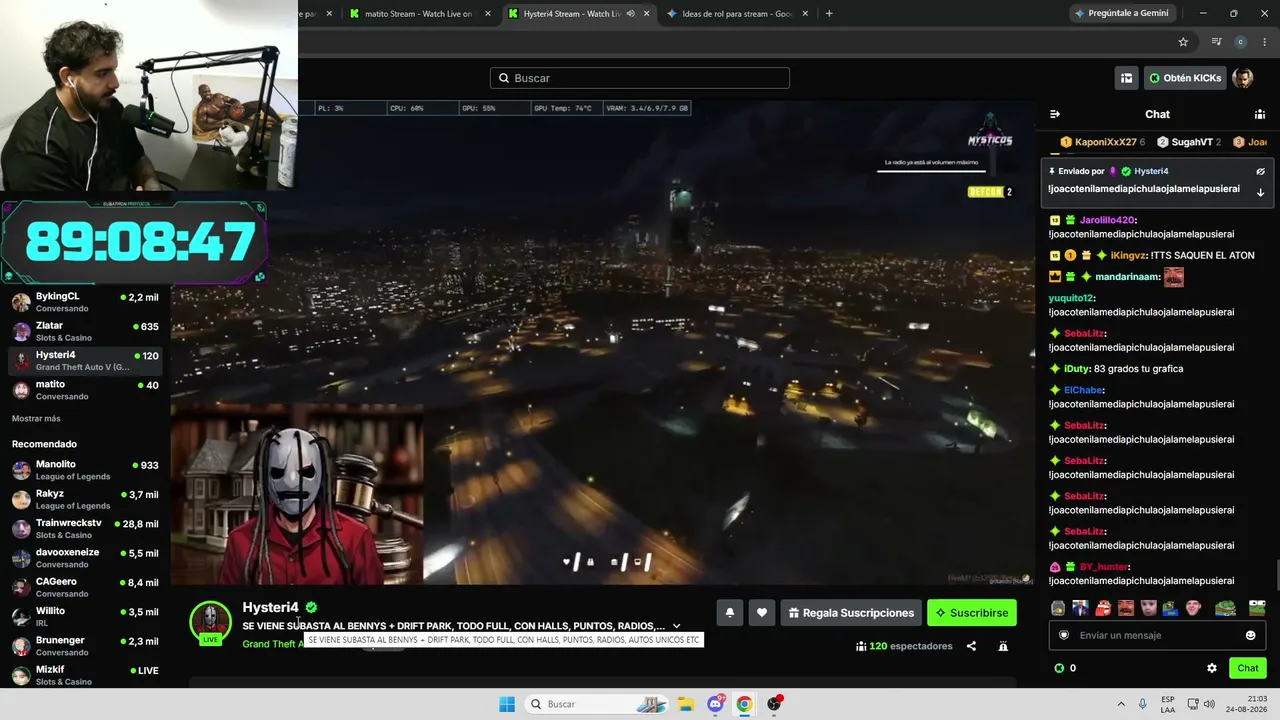Open the user profile avatar menu
The image size is (1280, 720).
tap(1243, 78)
